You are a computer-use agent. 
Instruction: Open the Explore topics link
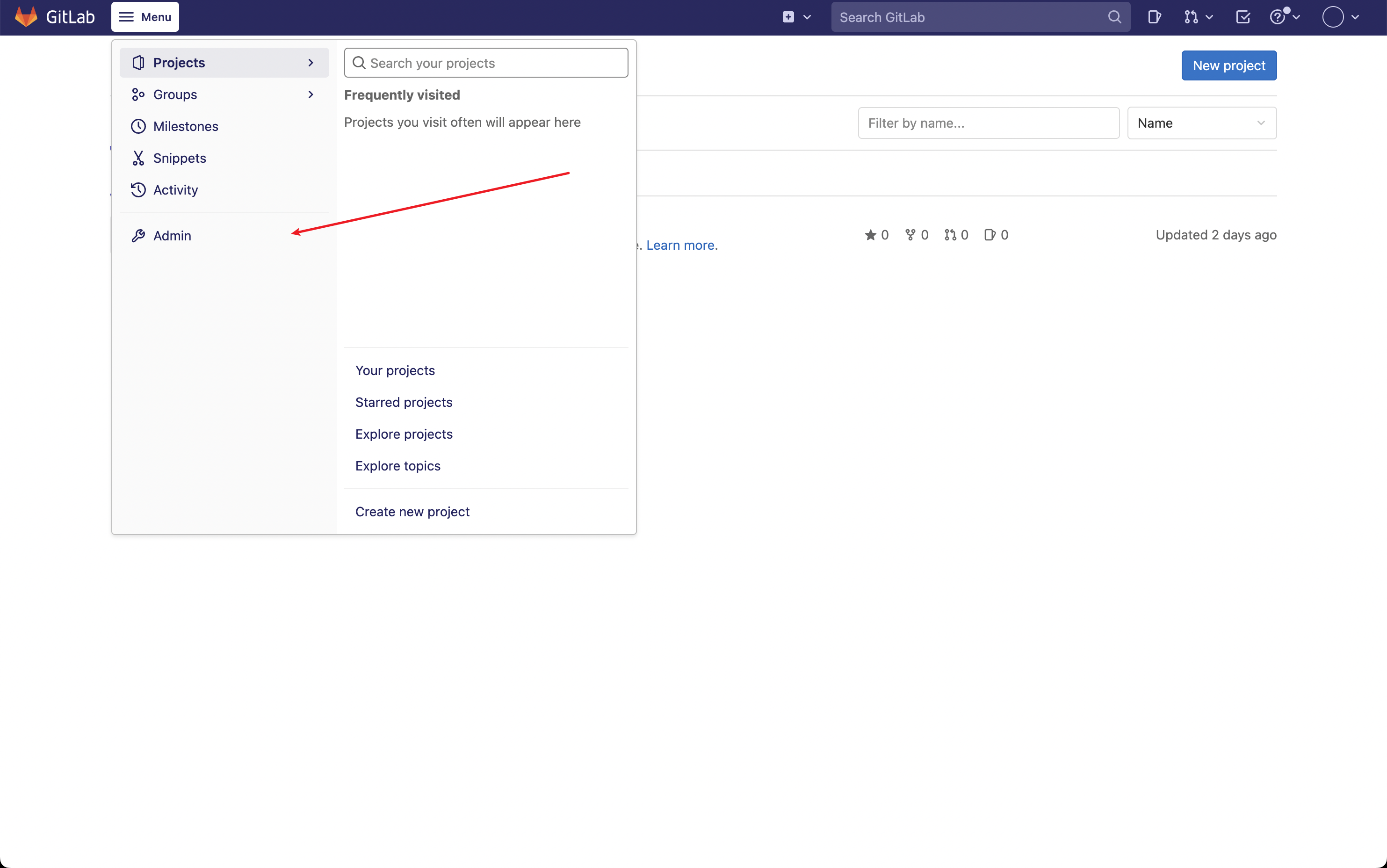point(397,466)
